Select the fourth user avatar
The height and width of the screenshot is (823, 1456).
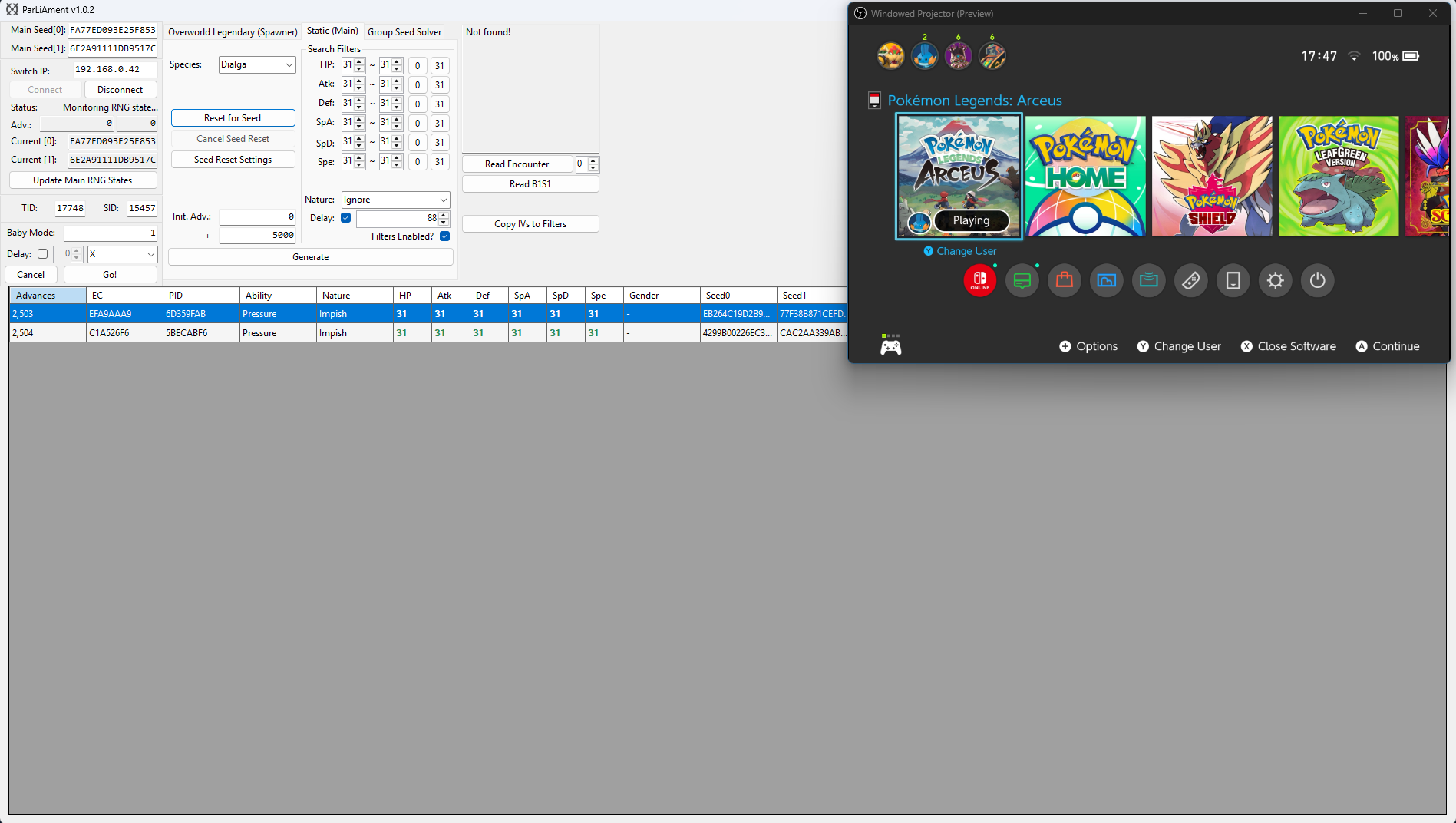[x=992, y=56]
